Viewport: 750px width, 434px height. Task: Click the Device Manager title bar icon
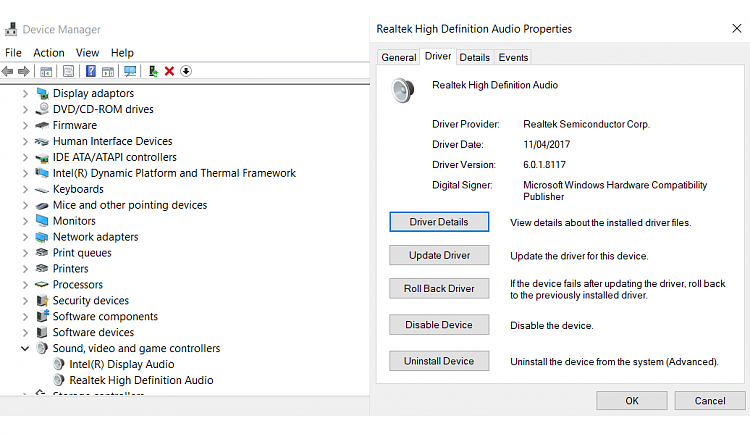(x=11, y=29)
